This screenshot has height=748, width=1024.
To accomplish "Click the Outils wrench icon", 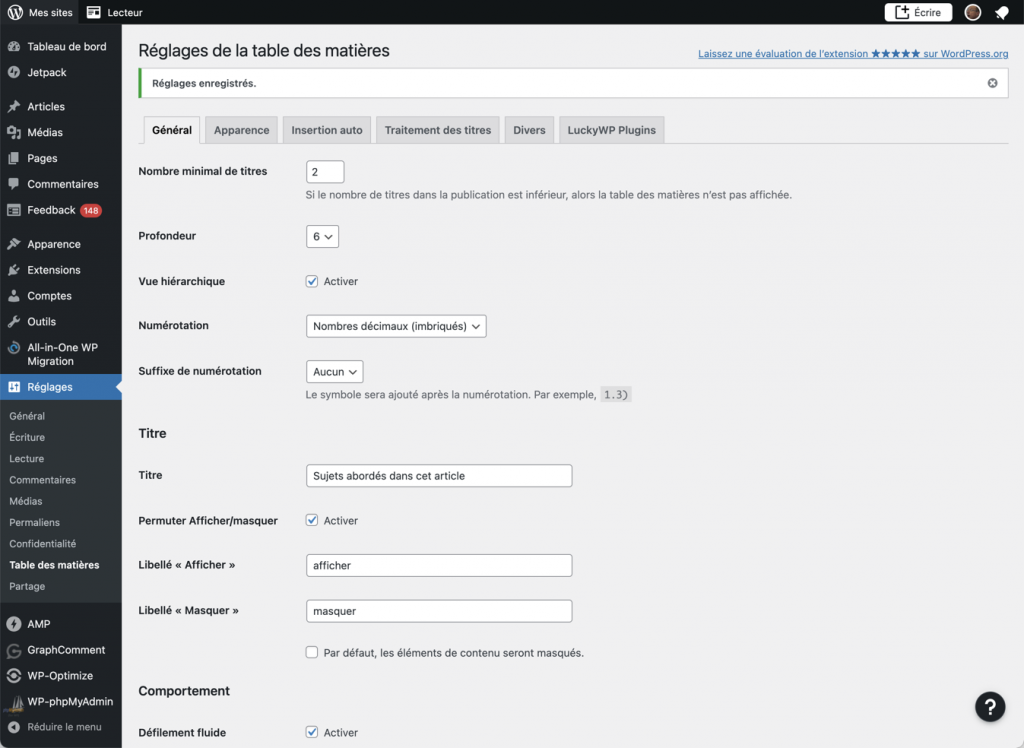I will click(14, 321).
